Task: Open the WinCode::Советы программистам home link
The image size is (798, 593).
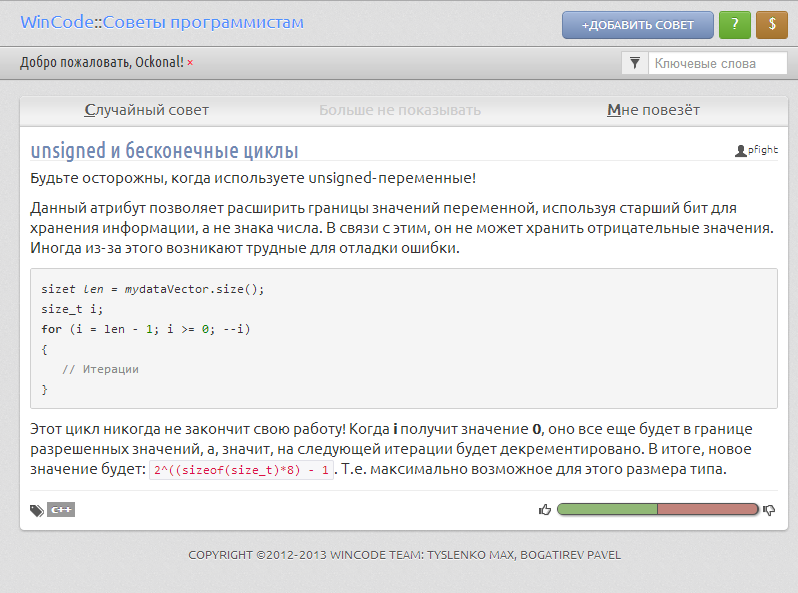Action: [162, 23]
